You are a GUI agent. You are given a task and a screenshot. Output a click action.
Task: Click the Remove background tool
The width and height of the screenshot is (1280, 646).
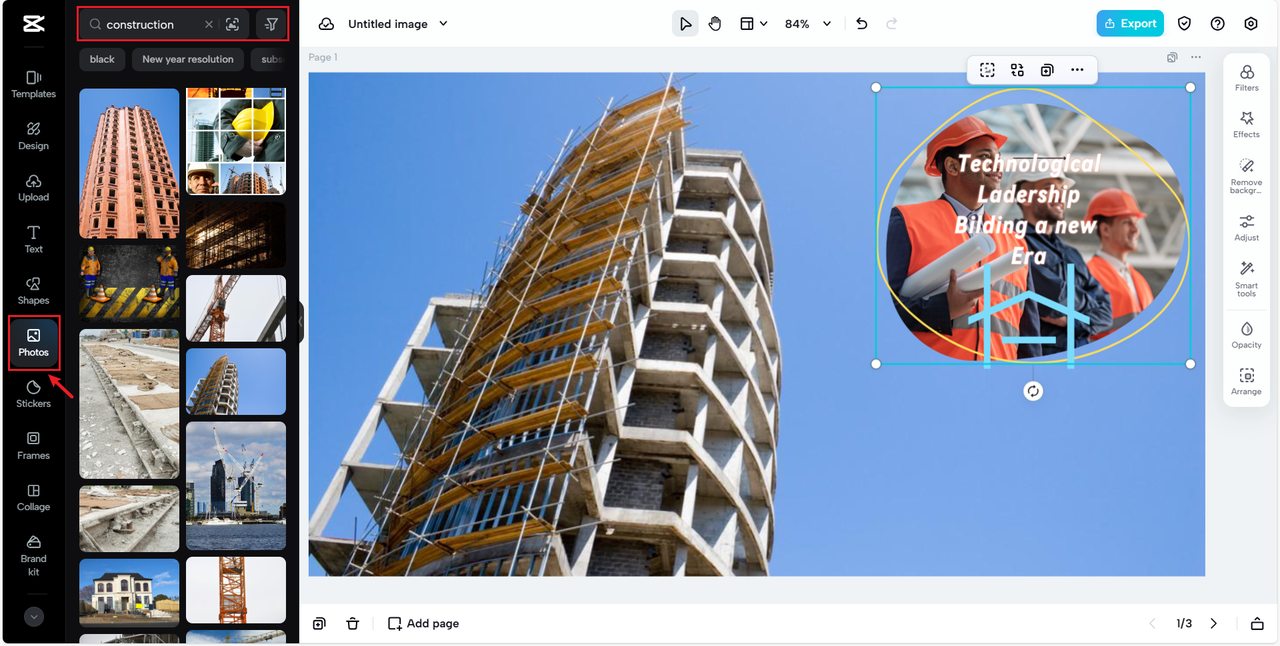tap(1247, 175)
